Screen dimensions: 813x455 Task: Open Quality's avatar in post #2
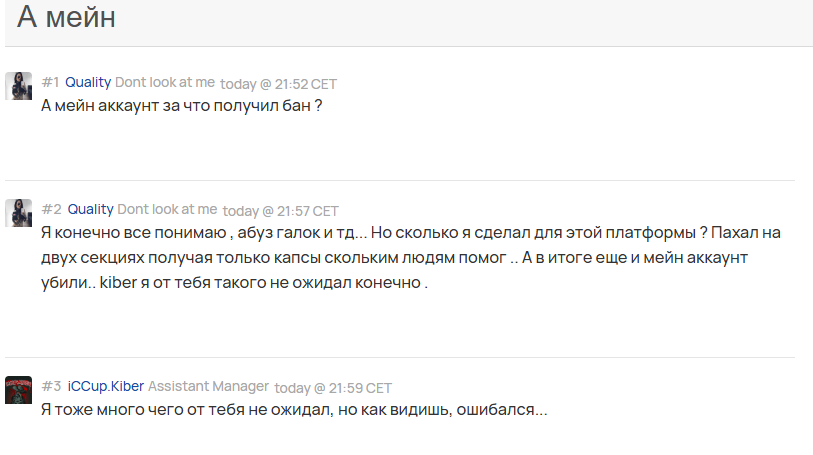click(x=19, y=212)
